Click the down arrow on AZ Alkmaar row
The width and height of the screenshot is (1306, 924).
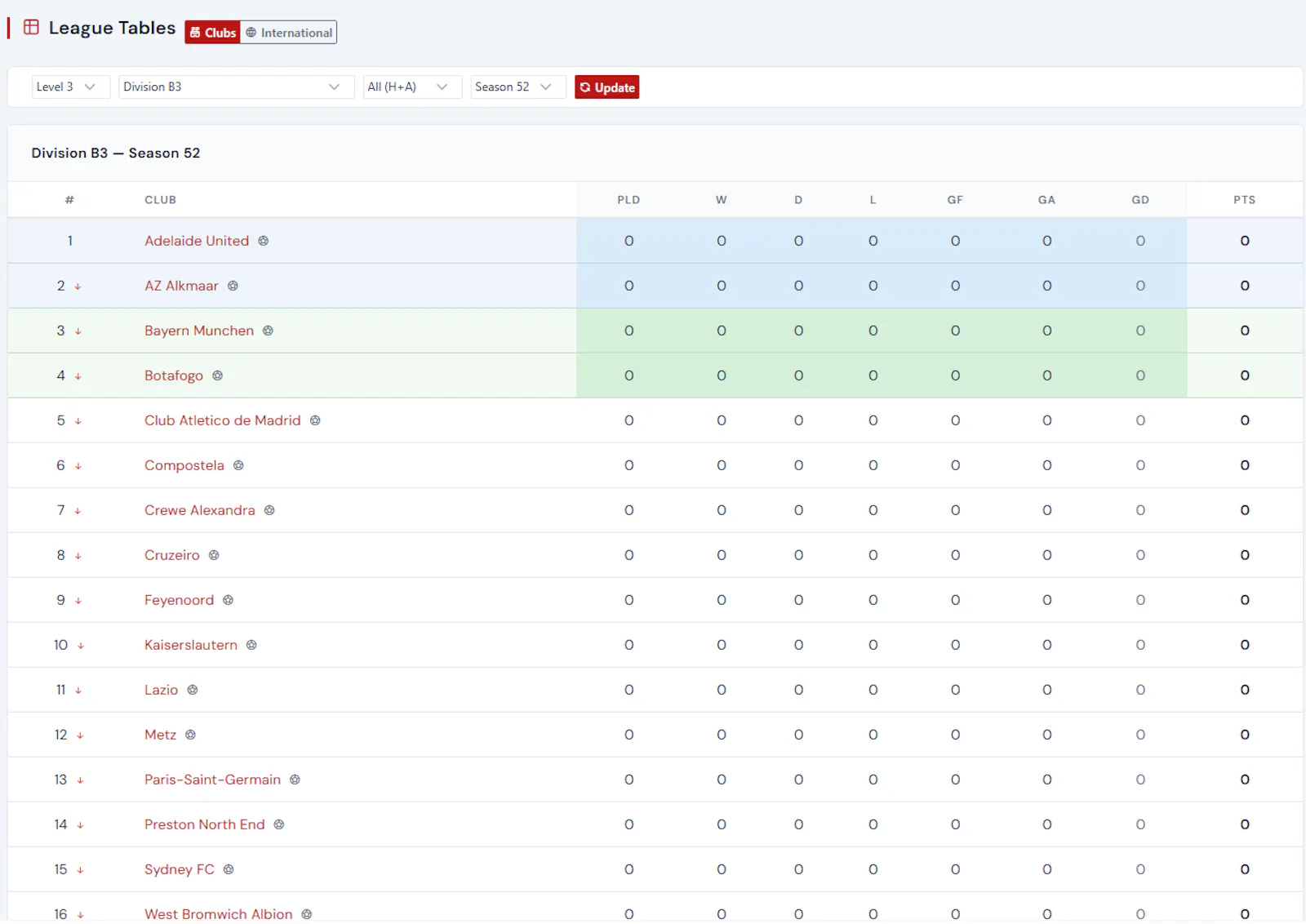coord(78,287)
